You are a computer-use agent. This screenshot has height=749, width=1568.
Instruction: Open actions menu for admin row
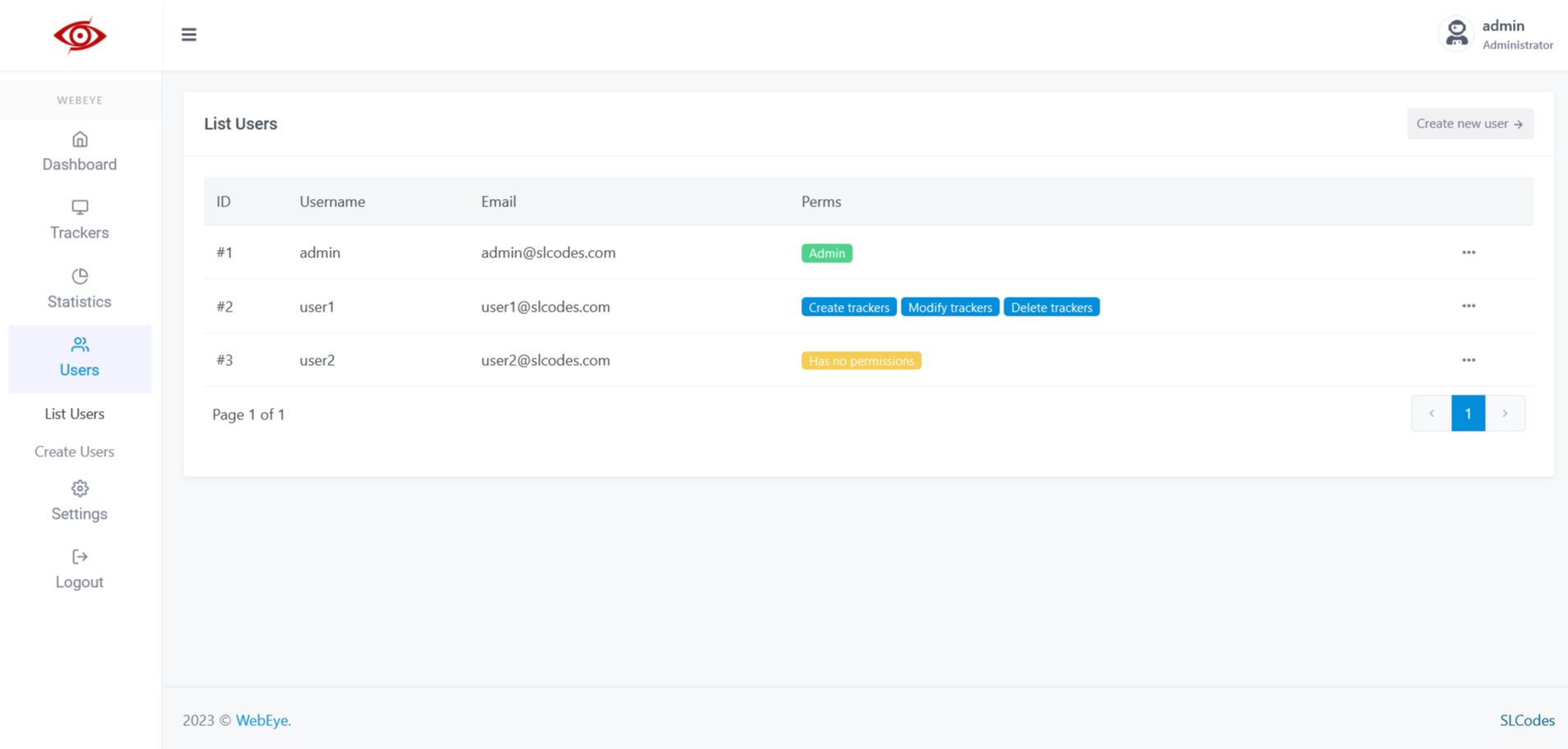(x=1469, y=252)
